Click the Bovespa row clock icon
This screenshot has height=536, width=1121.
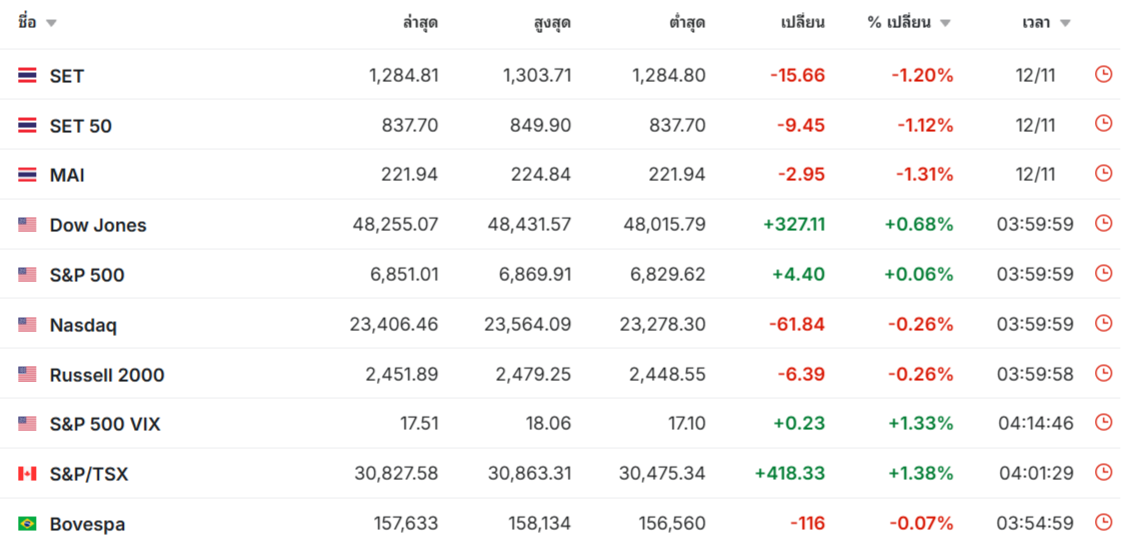(x=1103, y=522)
